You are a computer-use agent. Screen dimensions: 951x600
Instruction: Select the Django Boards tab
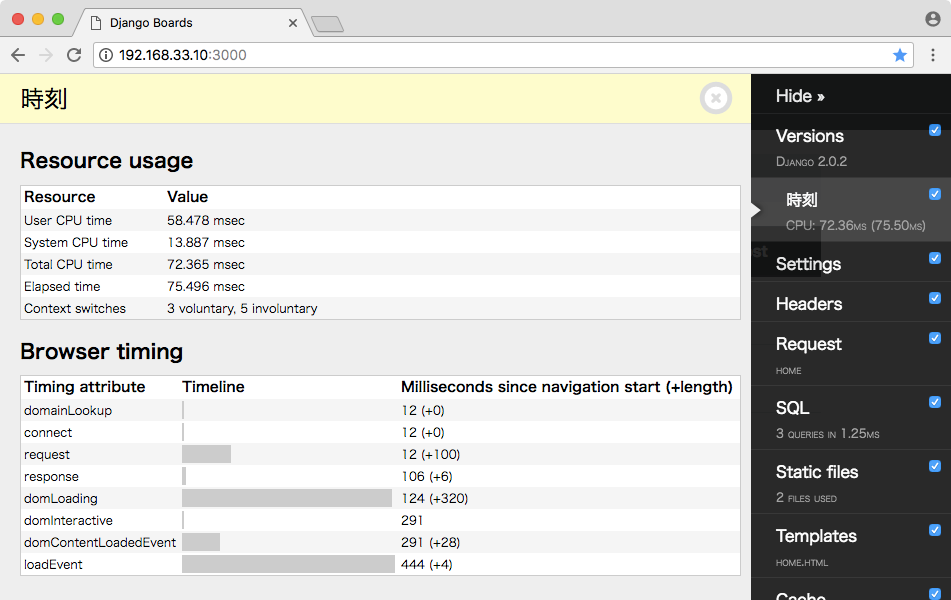[194, 23]
